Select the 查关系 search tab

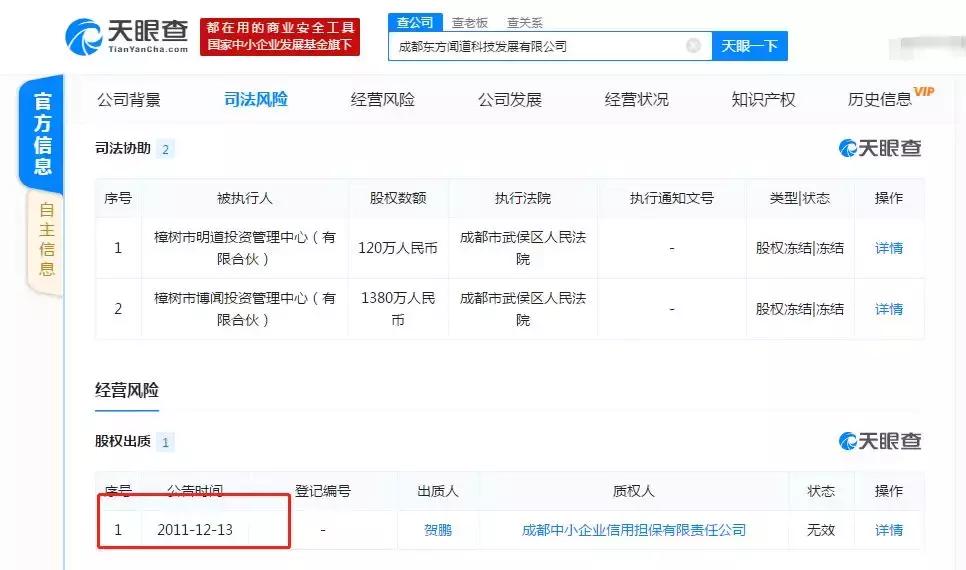coord(525,23)
